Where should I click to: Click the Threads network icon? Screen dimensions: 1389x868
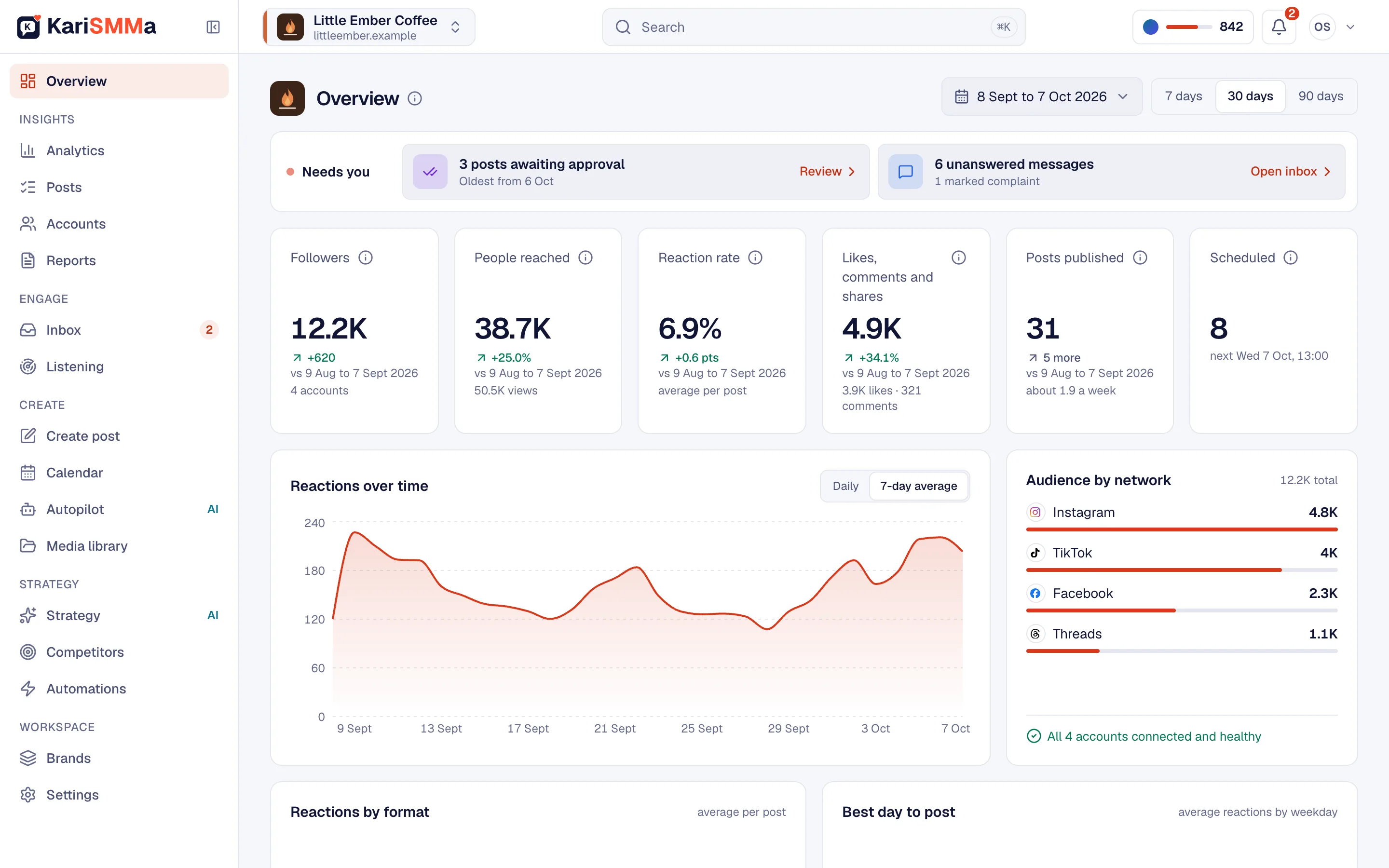pyautogui.click(x=1035, y=634)
